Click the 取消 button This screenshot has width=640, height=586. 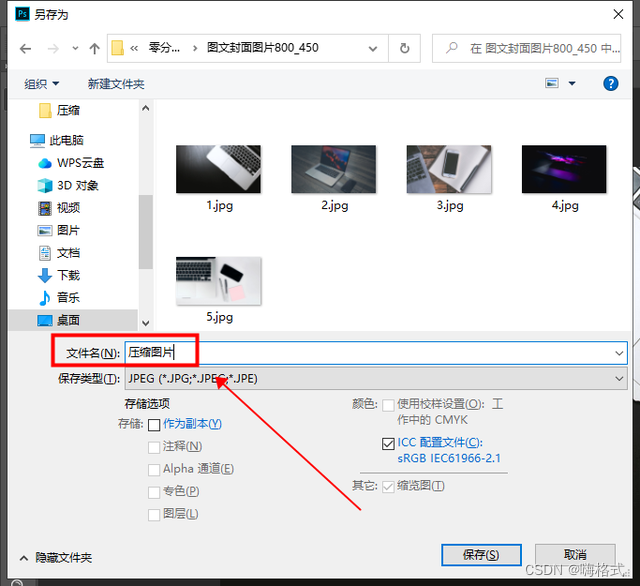[575, 555]
